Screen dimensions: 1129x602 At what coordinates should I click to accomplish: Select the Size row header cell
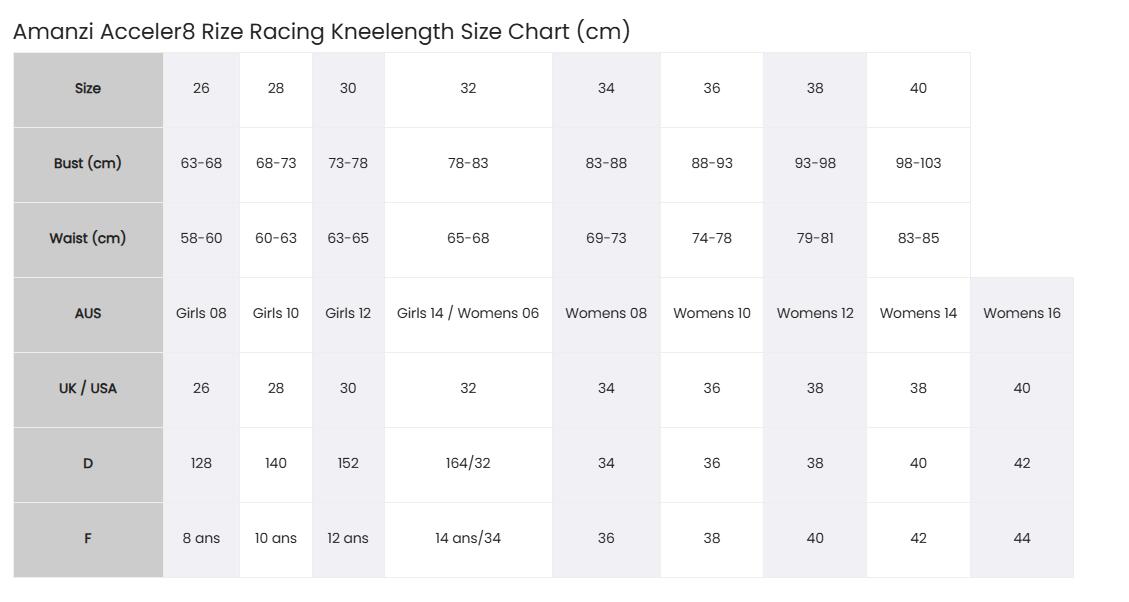88,89
